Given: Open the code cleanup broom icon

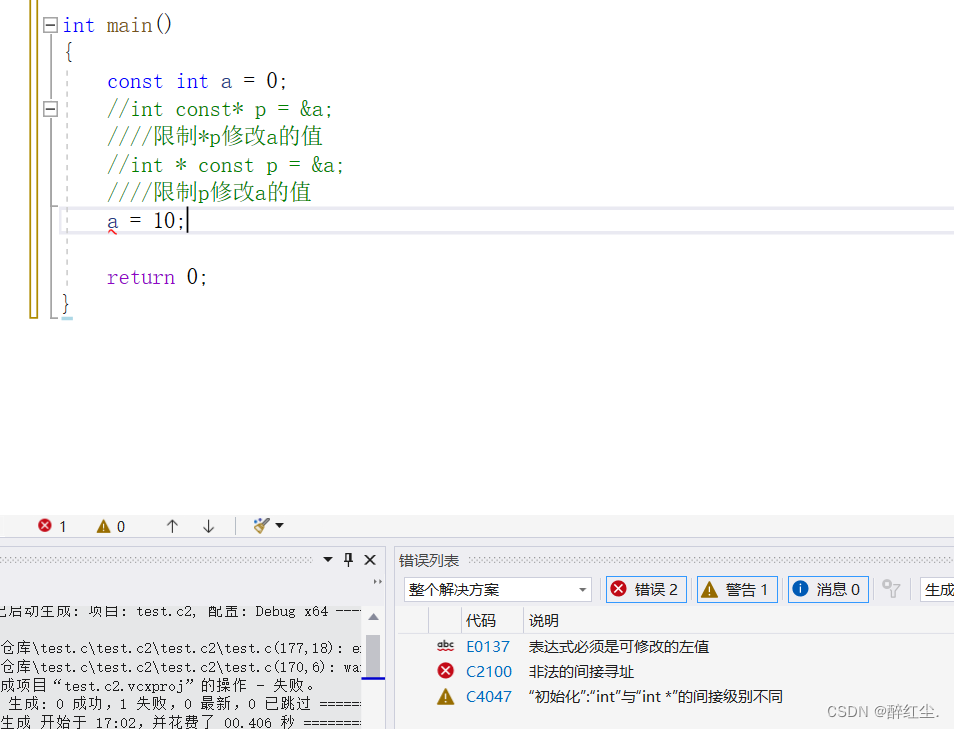Looking at the screenshot, I should click(x=261, y=525).
